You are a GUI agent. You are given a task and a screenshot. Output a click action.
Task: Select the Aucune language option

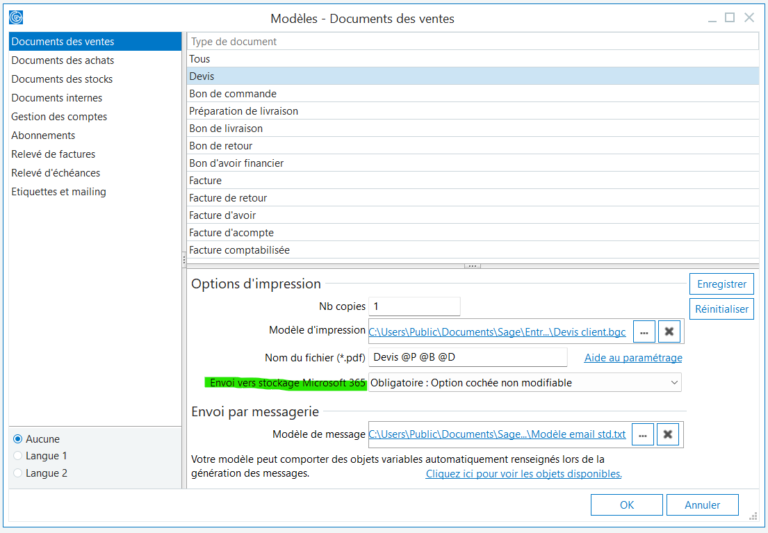coord(18,439)
